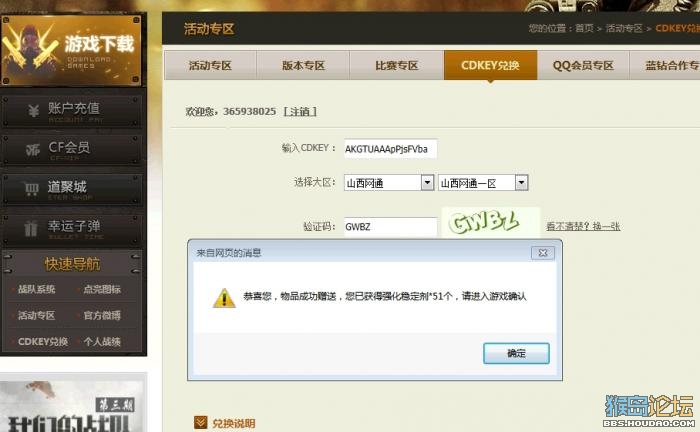The height and width of the screenshot is (432, 700).
Task: Switch to the 蓝钻合作 tab
Action: [x=665, y=66]
